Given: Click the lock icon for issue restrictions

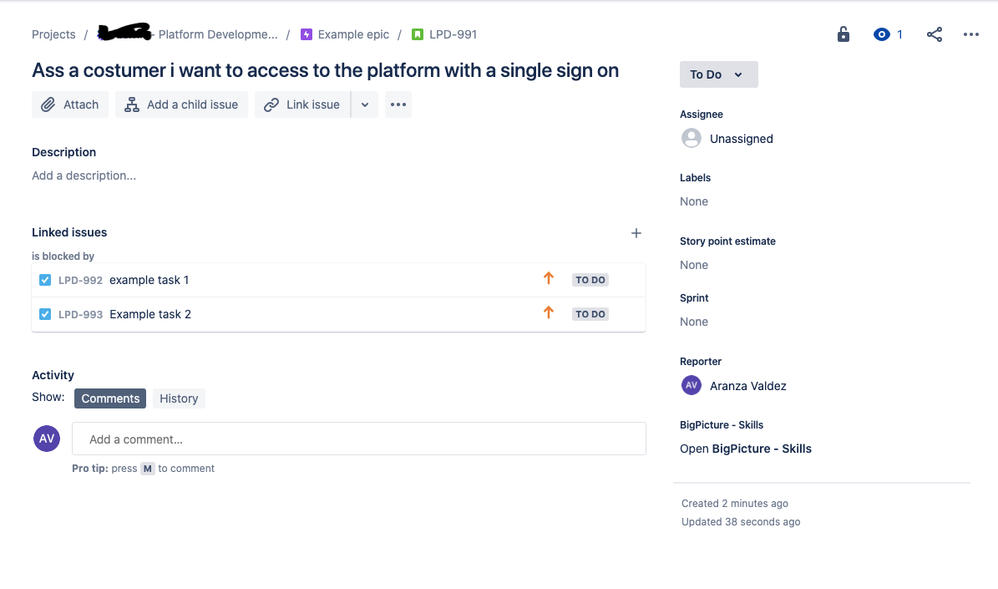Looking at the screenshot, I should point(843,34).
